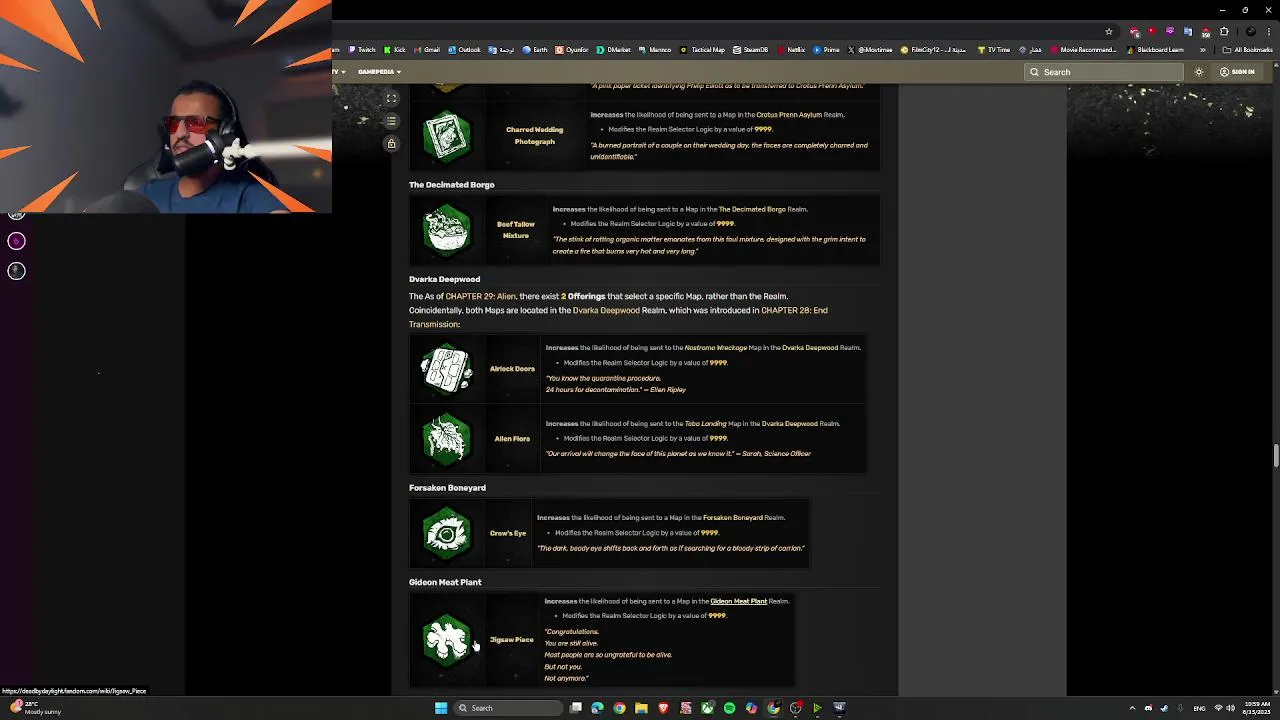Follow the CHAPTER 29: Alien link

481,296
